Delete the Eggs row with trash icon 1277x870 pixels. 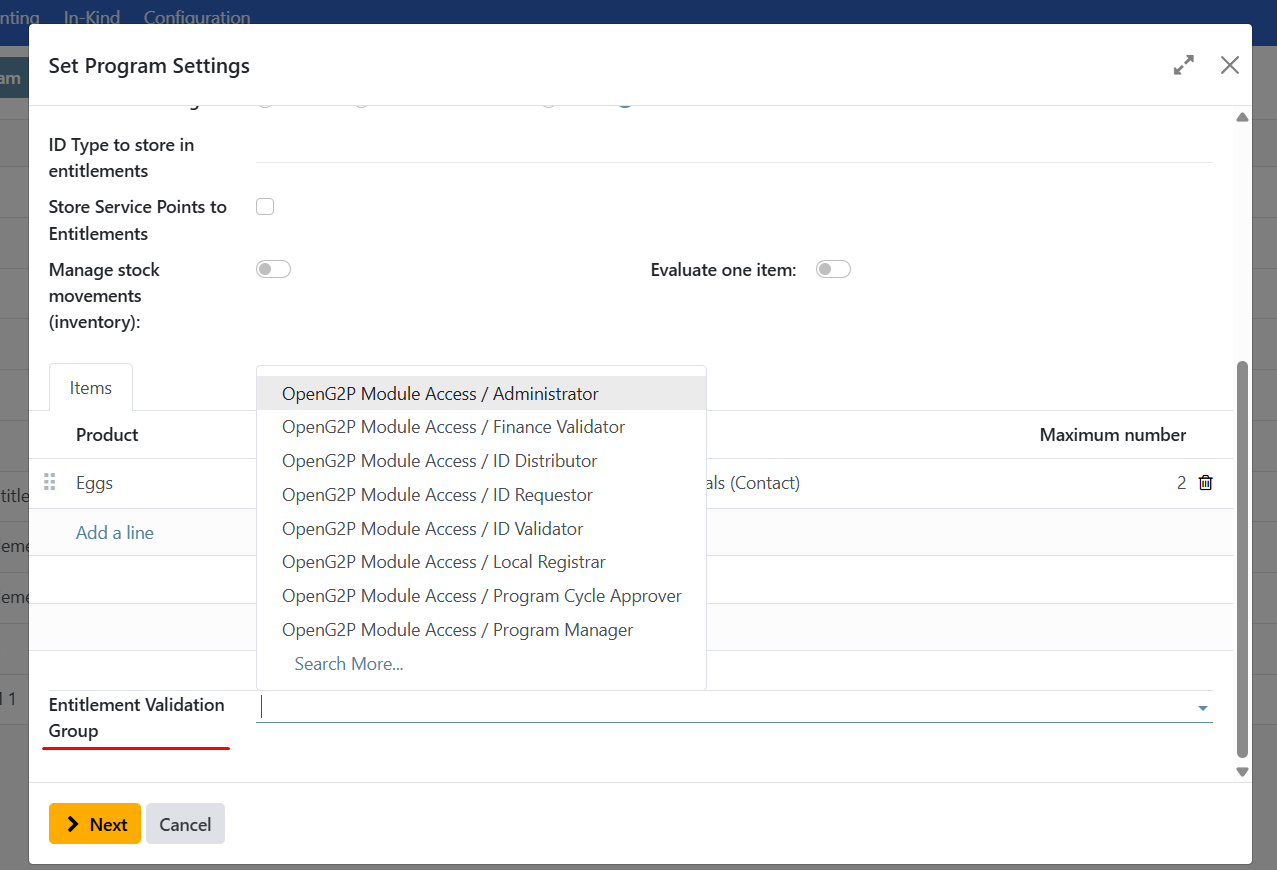pyautogui.click(x=1206, y=483)
